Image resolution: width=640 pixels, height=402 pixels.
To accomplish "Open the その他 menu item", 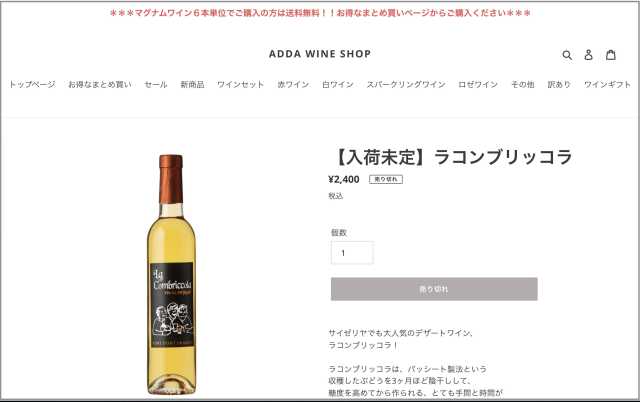I will tap(523, 84).
